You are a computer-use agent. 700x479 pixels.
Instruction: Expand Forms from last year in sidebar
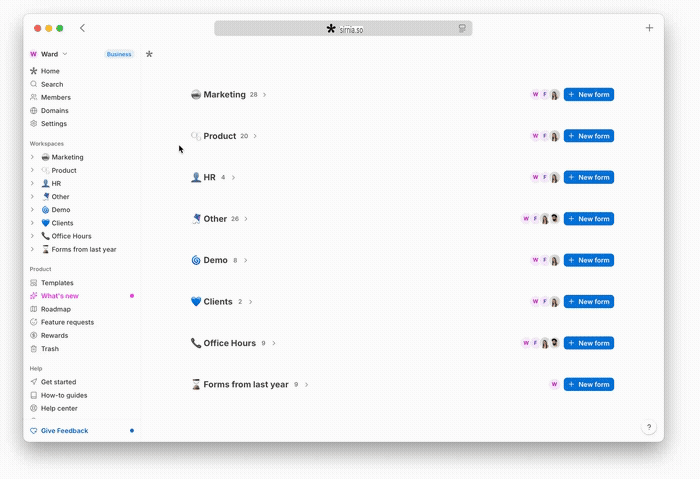click(x=32, y=249)
